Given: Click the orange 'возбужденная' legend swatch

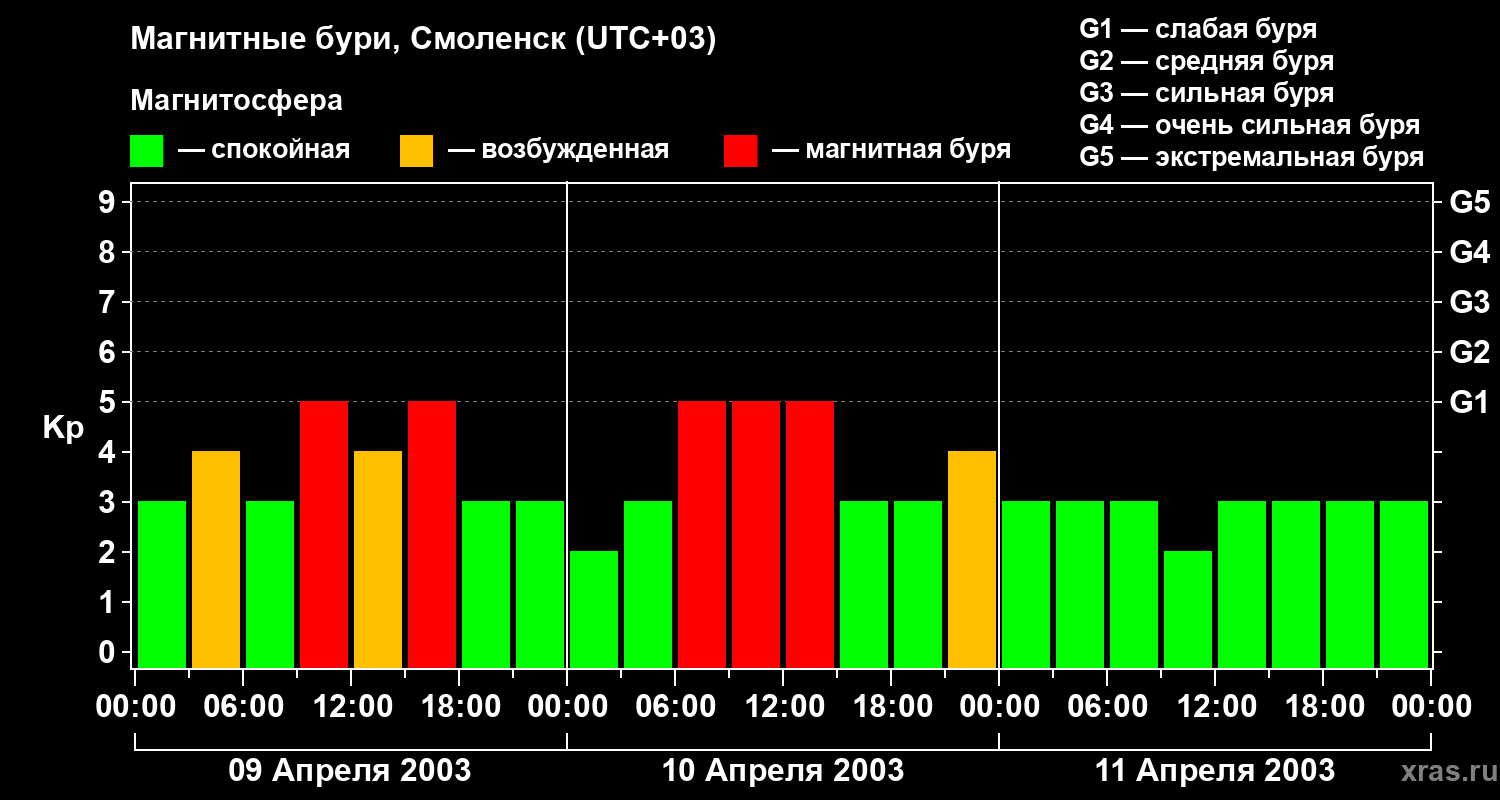Looking at the screenshot, I should (x=416, y=151).
